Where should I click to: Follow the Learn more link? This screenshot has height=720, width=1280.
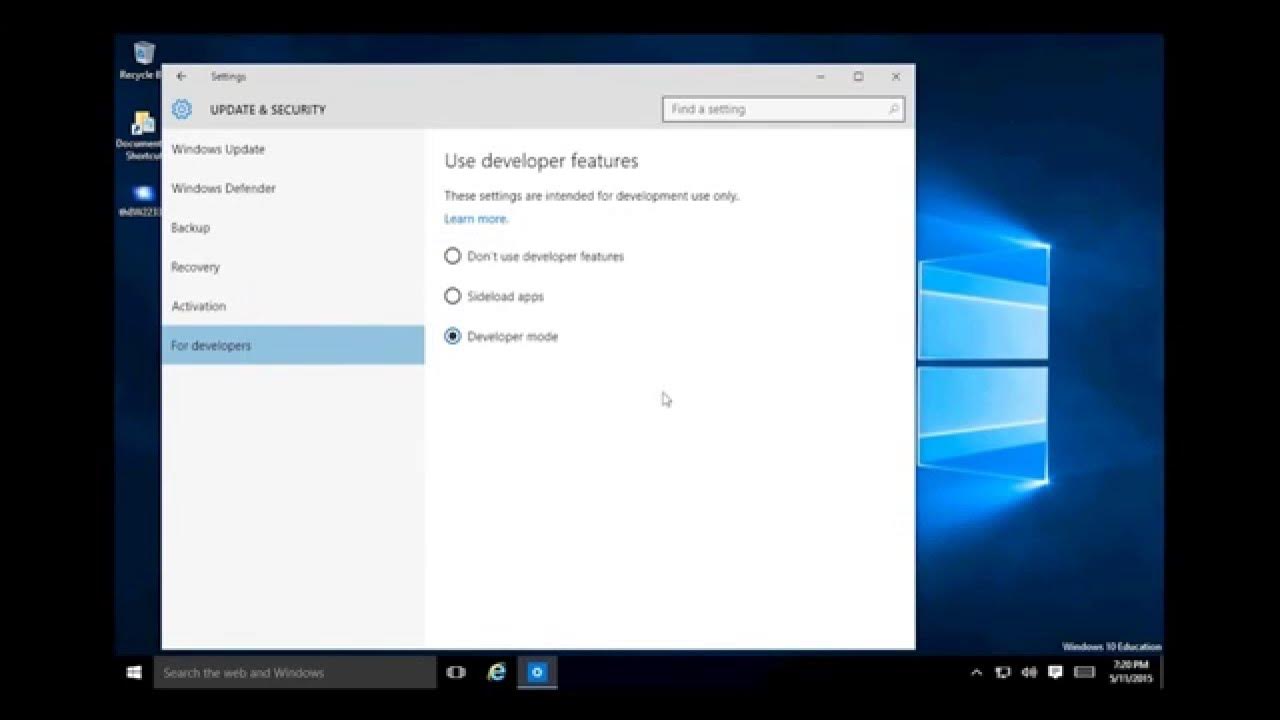click(476, 219)
